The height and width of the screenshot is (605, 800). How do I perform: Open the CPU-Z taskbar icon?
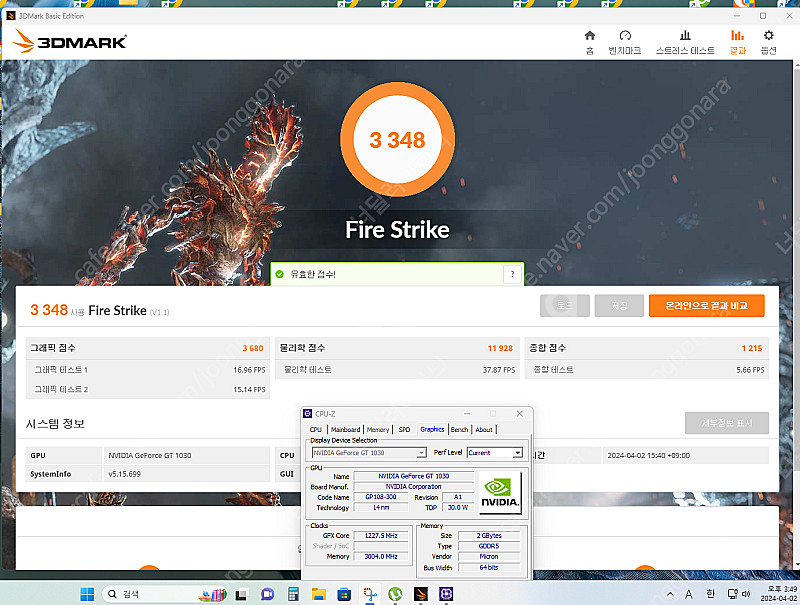446,594
